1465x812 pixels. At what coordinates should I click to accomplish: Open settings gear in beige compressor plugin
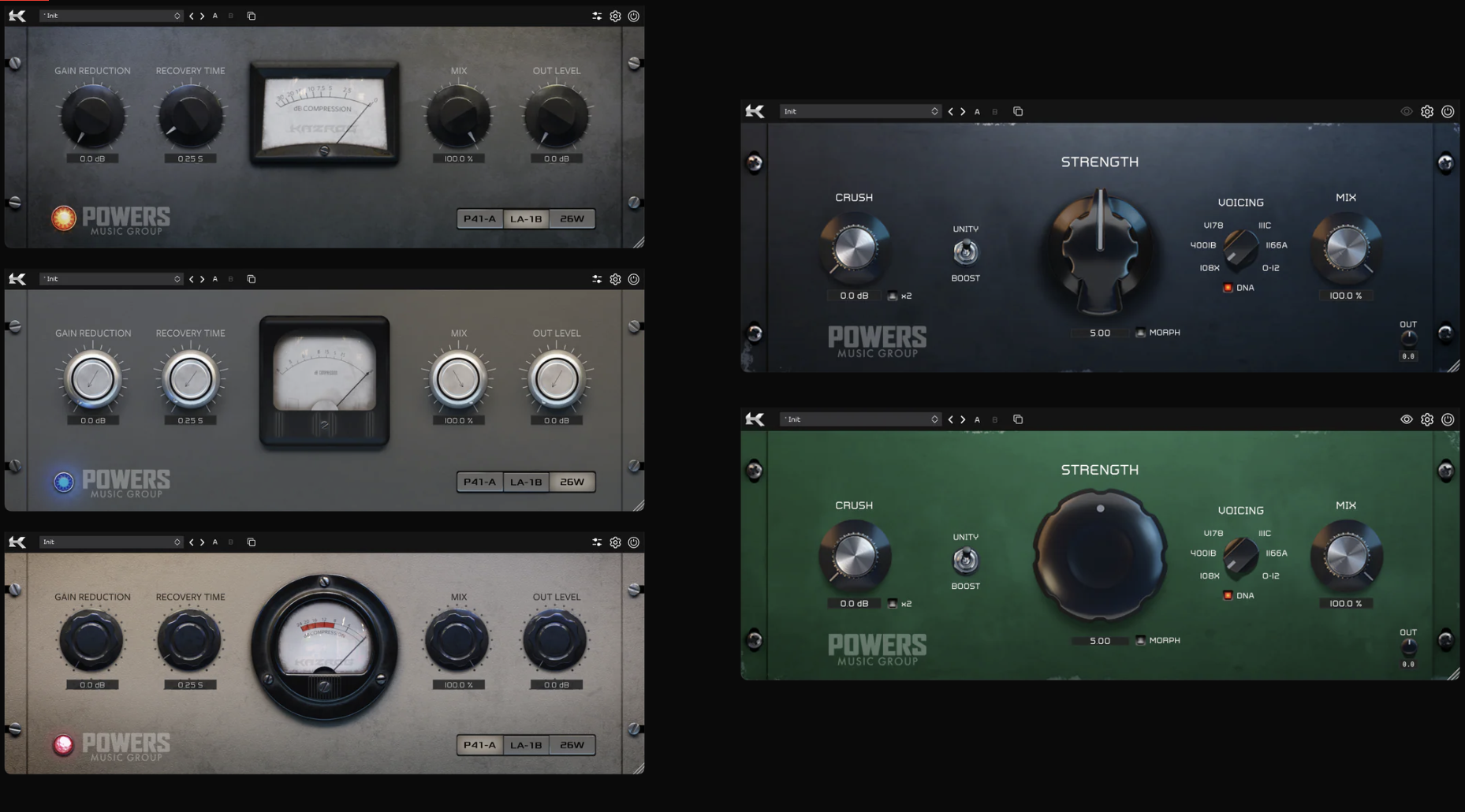point(616,542)
